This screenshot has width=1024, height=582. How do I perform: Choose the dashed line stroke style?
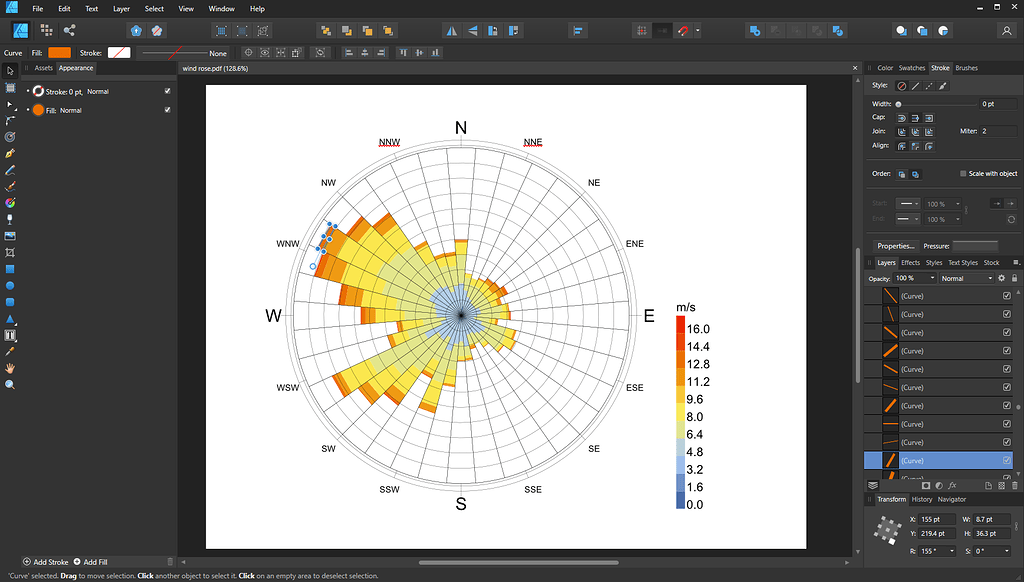click(x=929, y=86)
